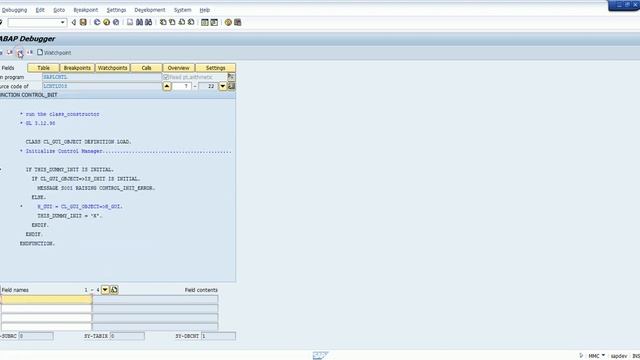The height and width of the screenshot is (360, 640).
Task: Click the SY-TABIX value field
Action: [127, 336]
